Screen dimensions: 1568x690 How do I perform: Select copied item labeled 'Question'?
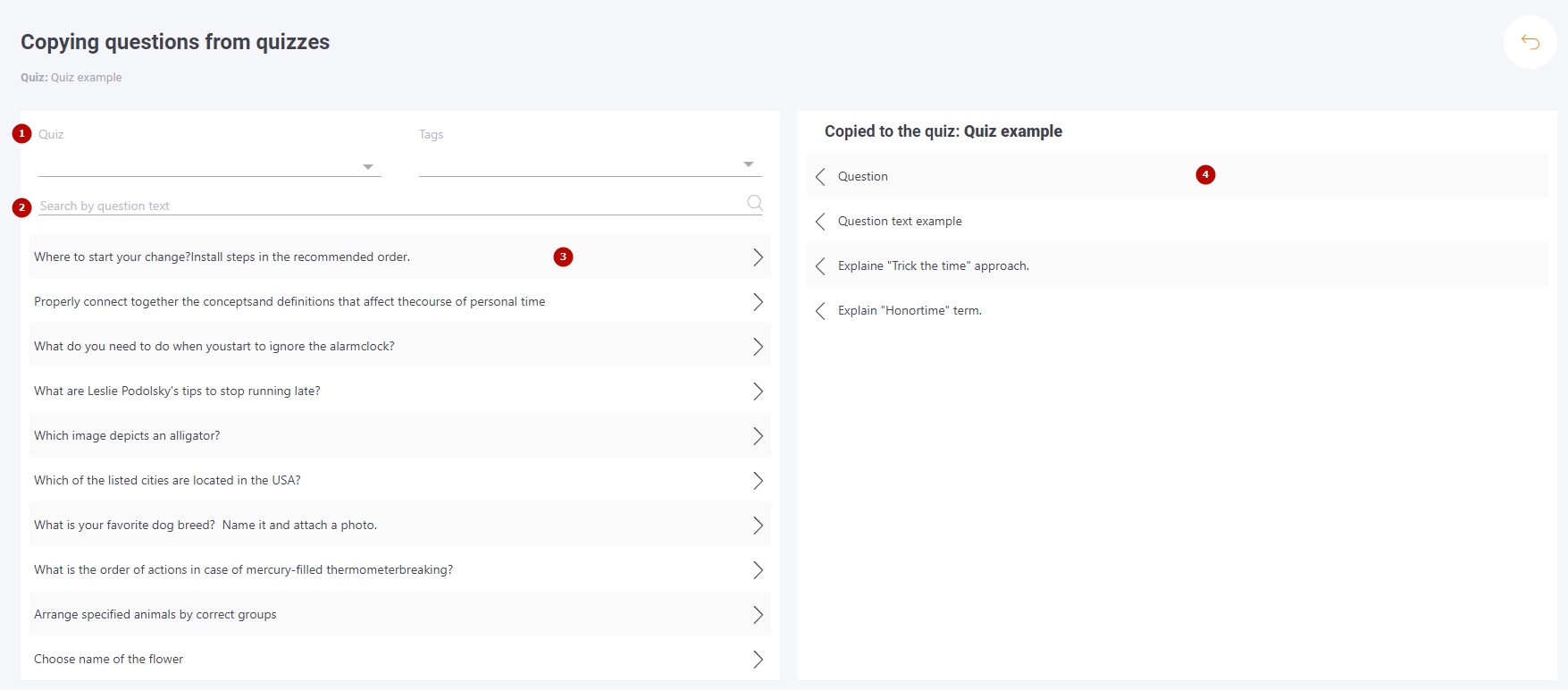(863, 177)
